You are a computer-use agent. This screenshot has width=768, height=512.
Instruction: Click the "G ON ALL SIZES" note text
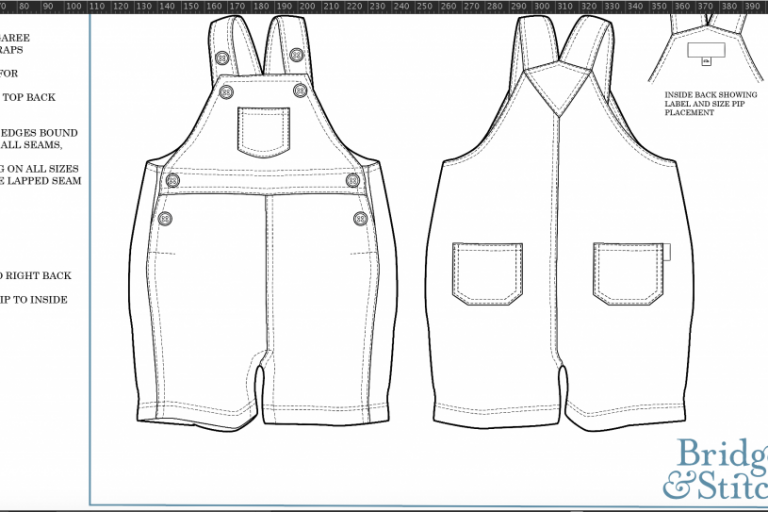pos(39,169)
